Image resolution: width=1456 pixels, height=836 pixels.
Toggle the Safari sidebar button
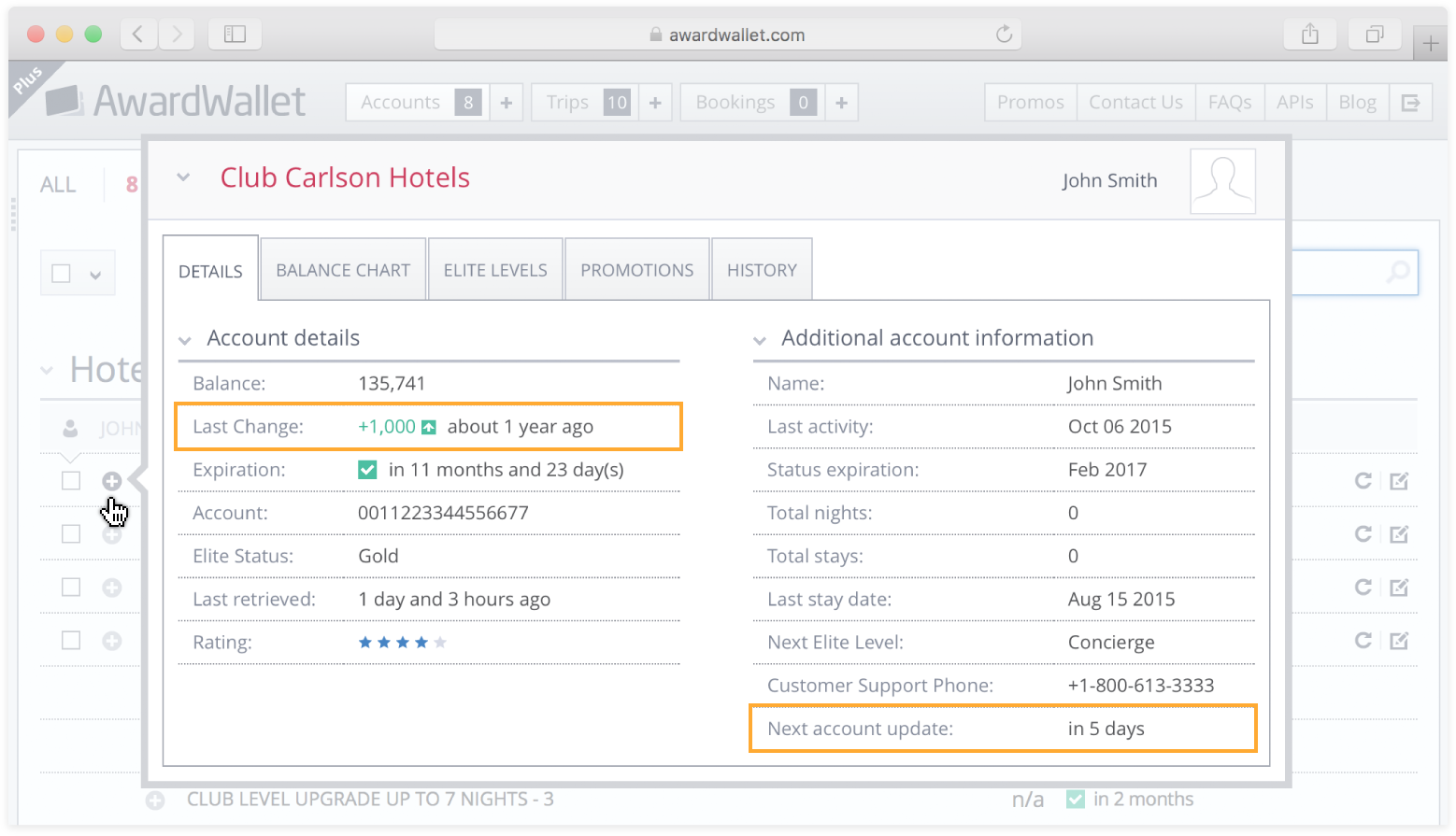click(x=235, y=35)
